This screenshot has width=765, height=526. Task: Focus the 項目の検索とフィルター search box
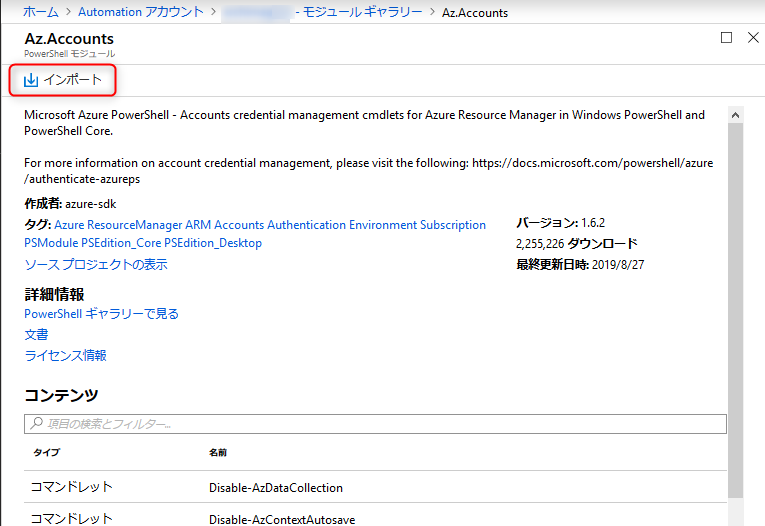click(375, 424)
